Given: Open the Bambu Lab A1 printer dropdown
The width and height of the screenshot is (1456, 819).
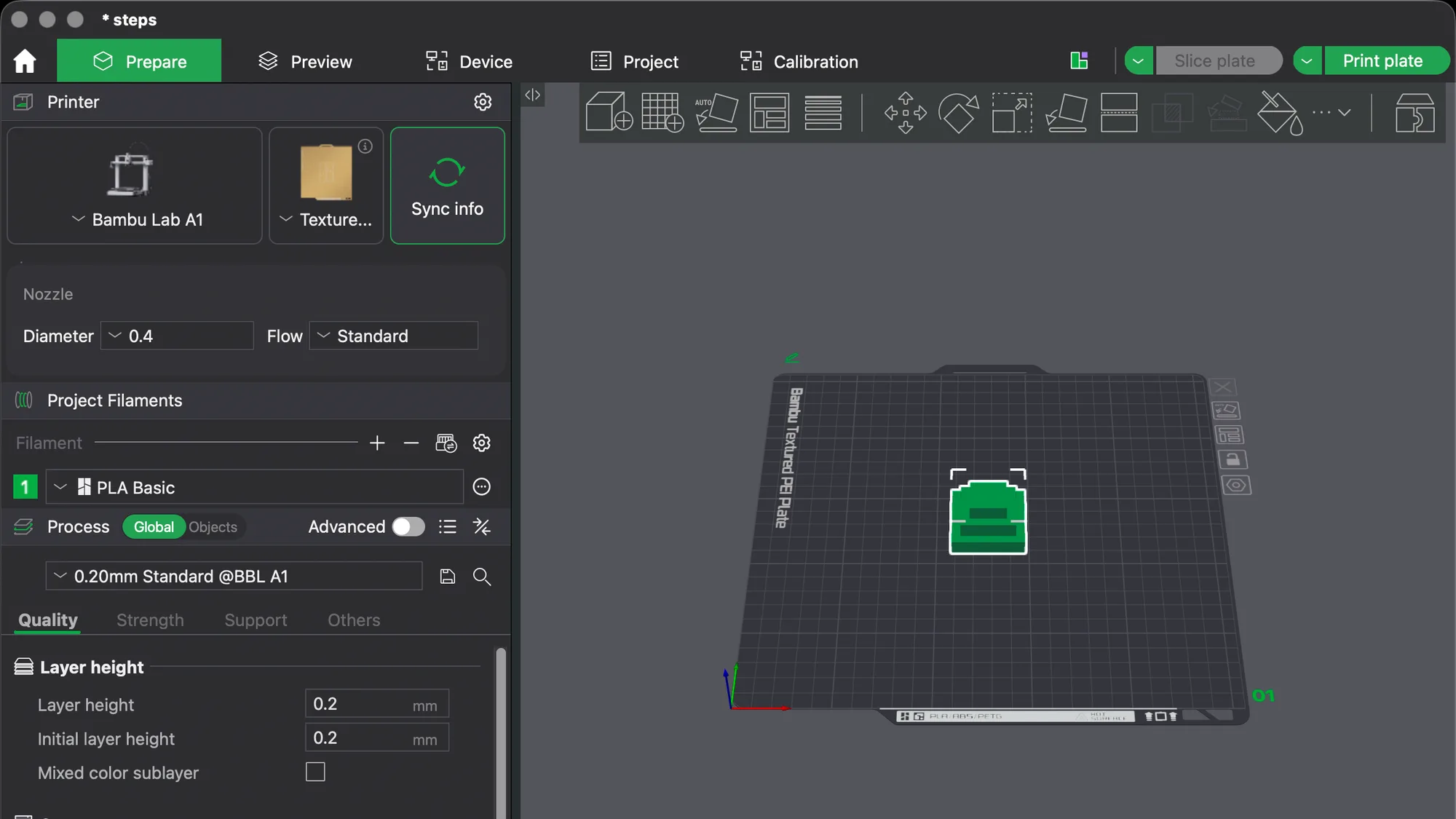Looking at the screenshot, I should tap(135, 186).
